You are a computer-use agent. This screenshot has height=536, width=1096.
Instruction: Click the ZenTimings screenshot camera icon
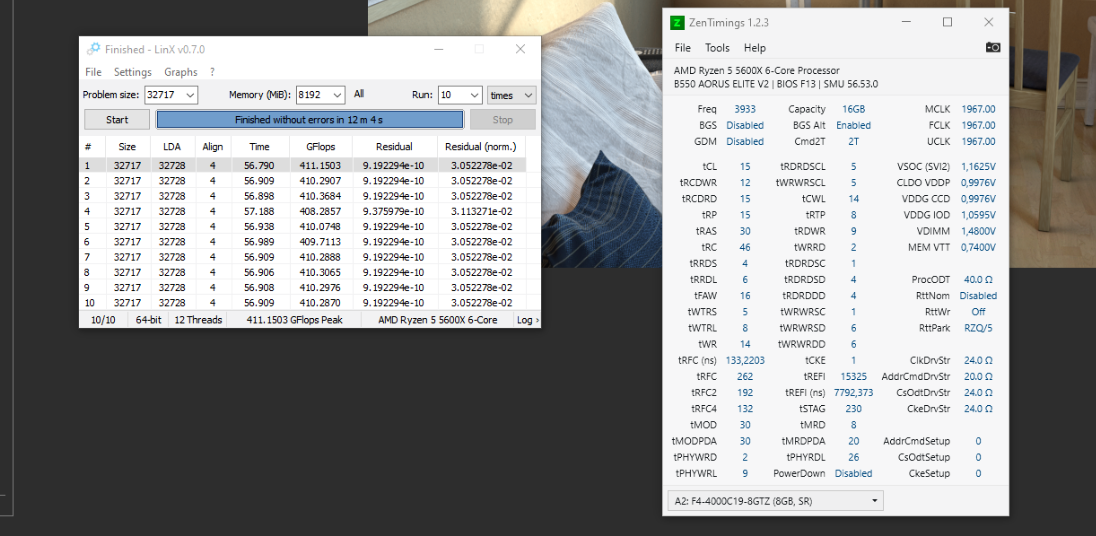coord(993,48)
